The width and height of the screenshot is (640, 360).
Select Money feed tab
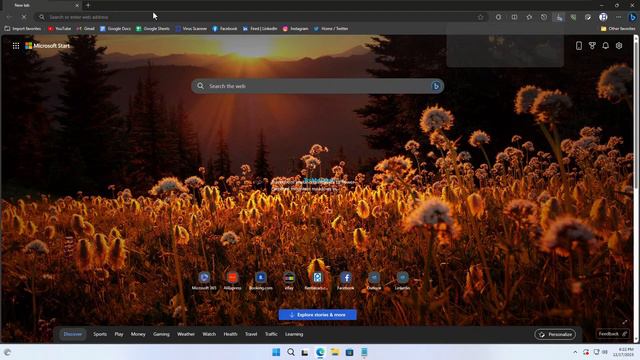(x=138, y=334)
